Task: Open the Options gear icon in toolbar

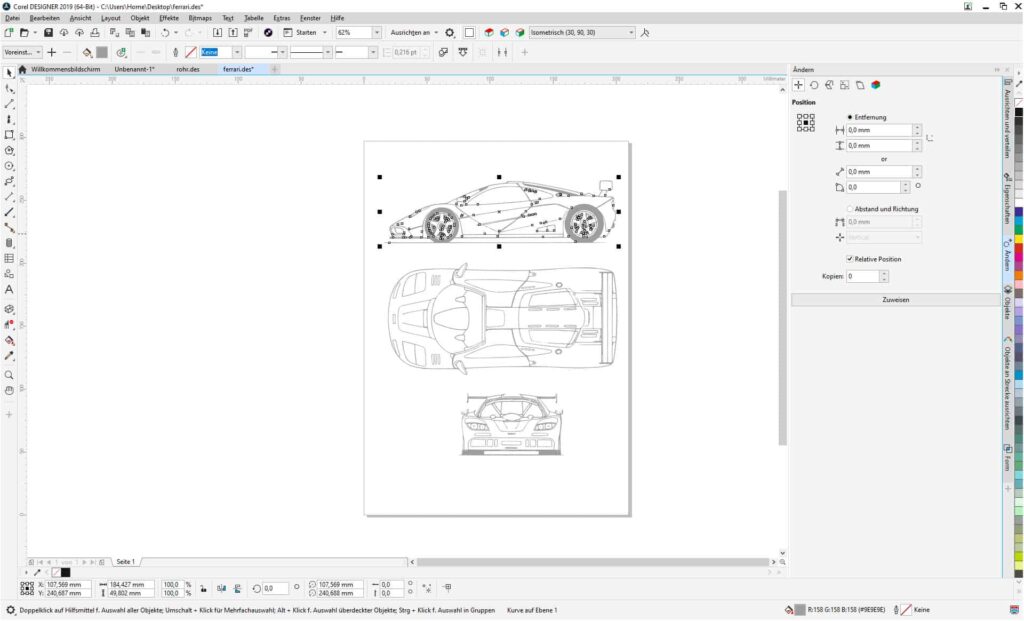Action: (x=450, y=32)
